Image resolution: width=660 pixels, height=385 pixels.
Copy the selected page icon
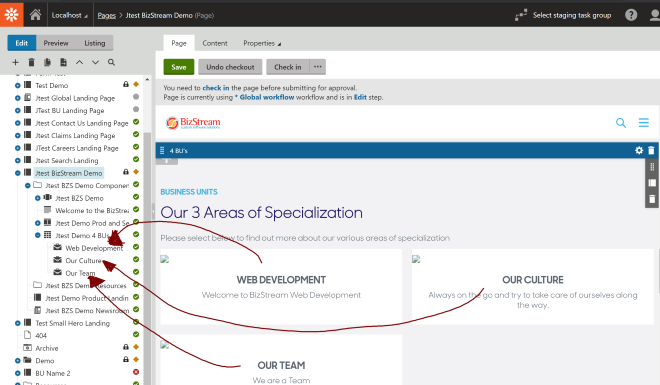coord(47,62)
